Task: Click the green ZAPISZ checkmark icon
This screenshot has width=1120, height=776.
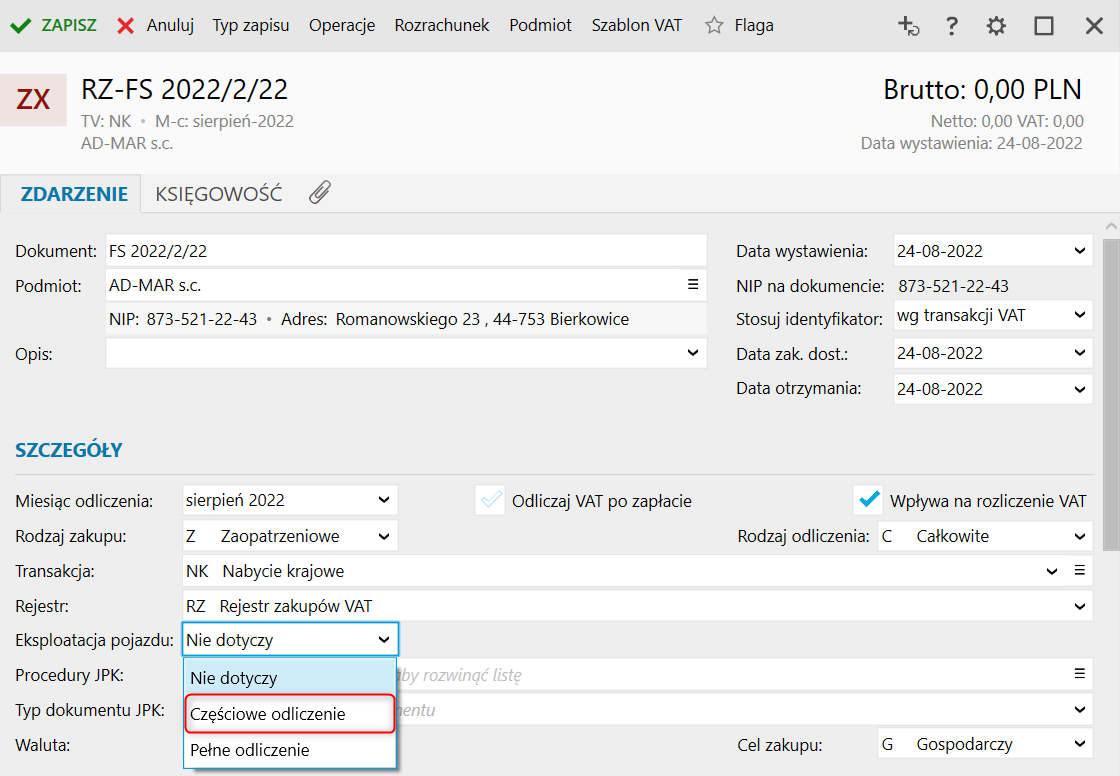Action: coord(20,26)
